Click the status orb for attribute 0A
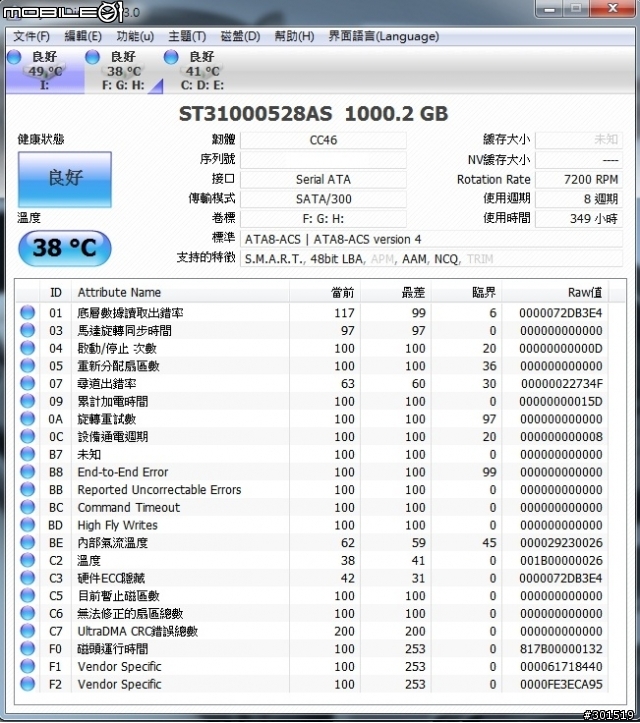 (28, 419)
